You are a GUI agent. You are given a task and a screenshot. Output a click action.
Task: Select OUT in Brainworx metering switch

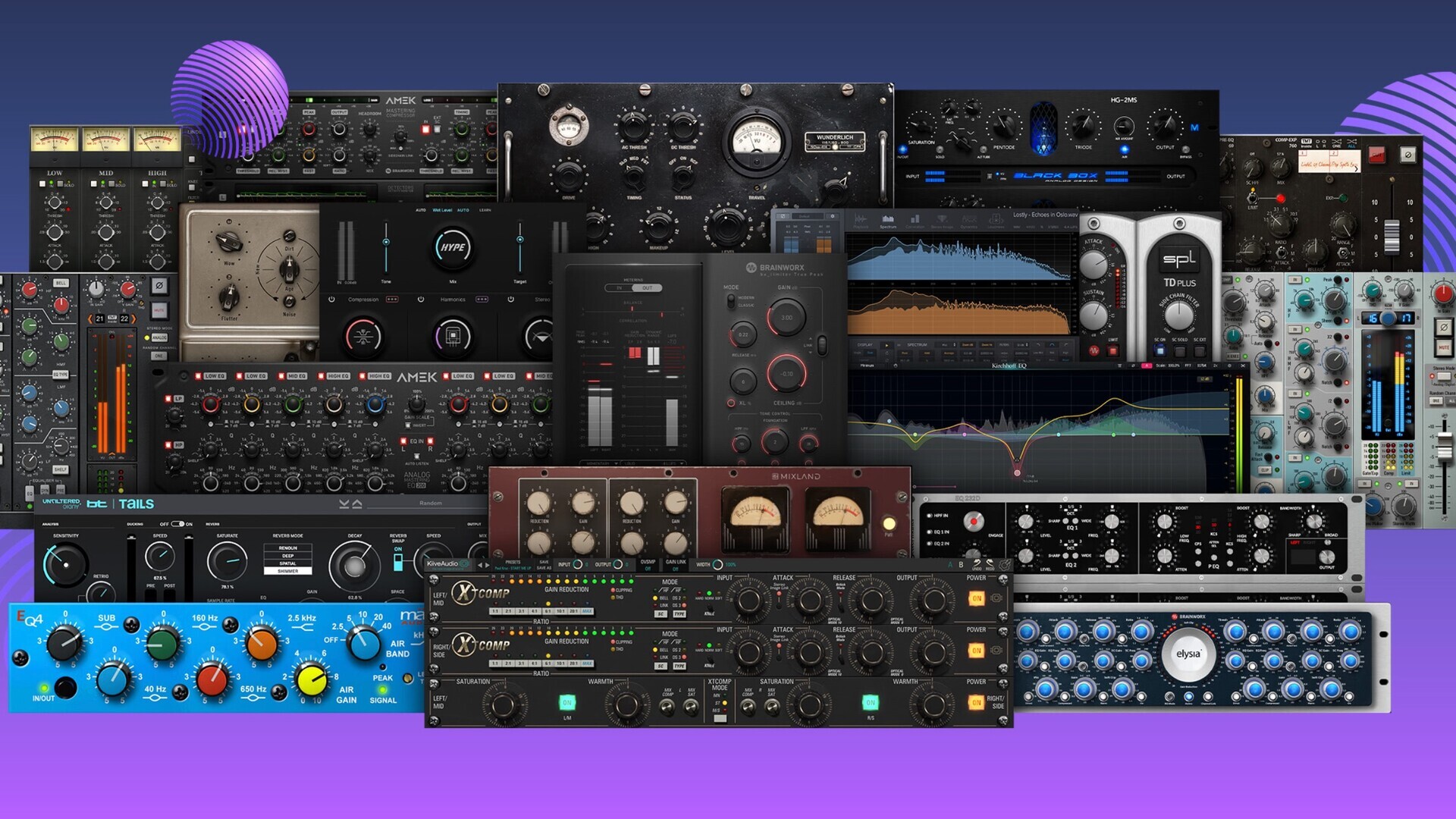tap(647, 288)
